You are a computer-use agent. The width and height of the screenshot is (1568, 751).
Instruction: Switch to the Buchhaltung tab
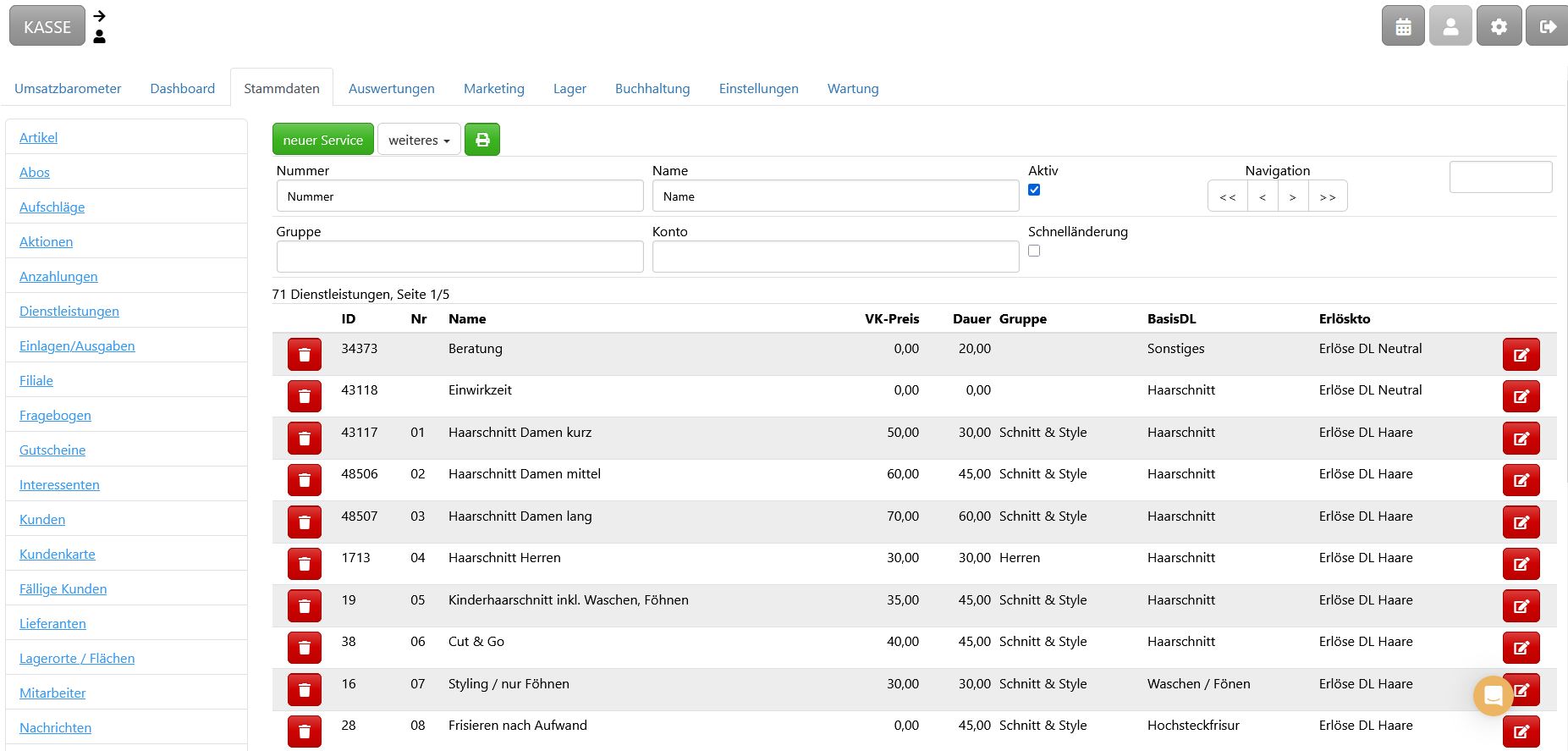pos(652,88)
